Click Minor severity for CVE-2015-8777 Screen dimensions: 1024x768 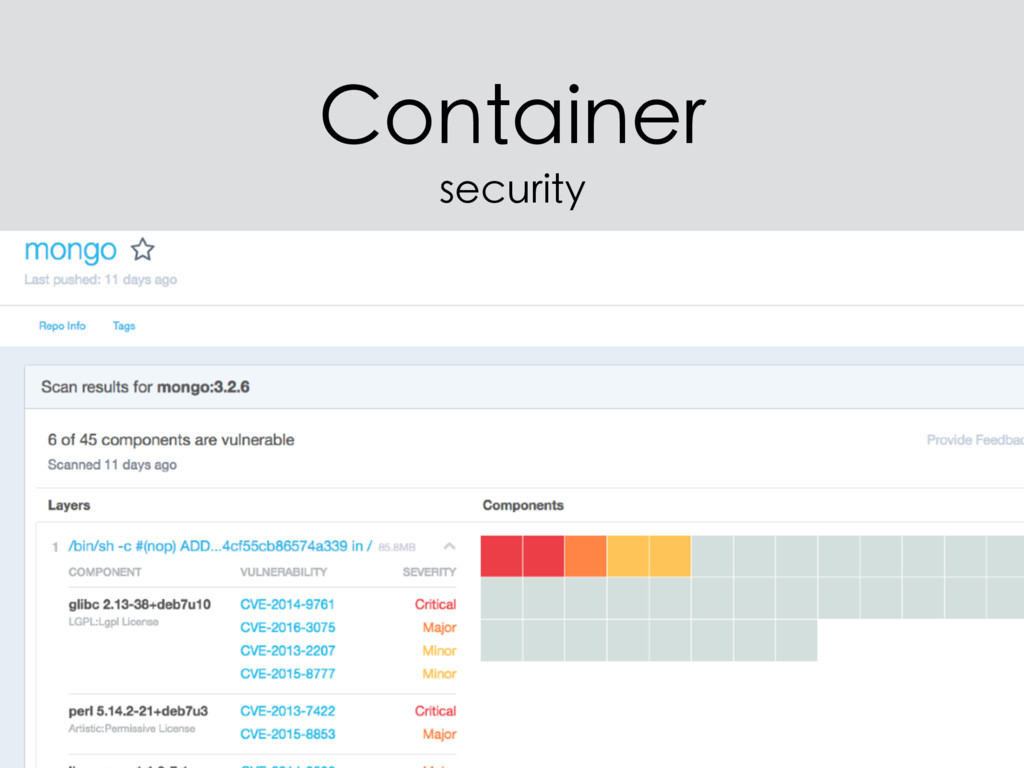(x=440, y=673)
